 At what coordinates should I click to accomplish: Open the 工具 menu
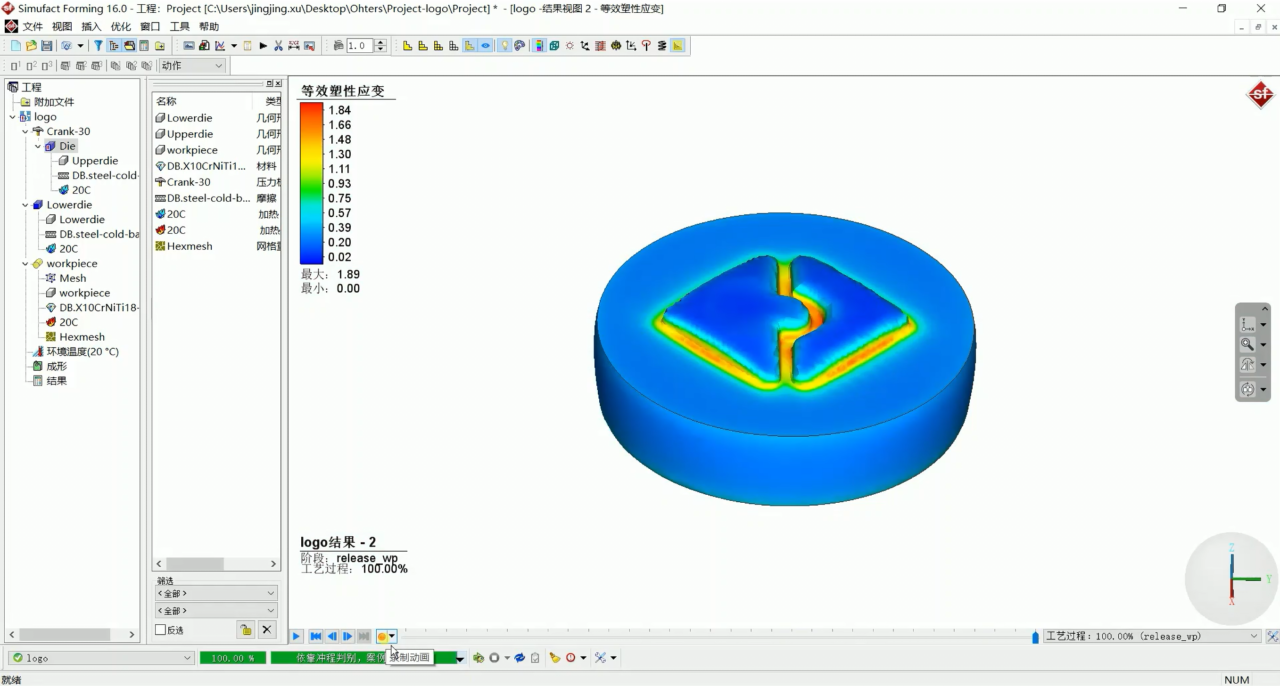click(x=180, y=27)
